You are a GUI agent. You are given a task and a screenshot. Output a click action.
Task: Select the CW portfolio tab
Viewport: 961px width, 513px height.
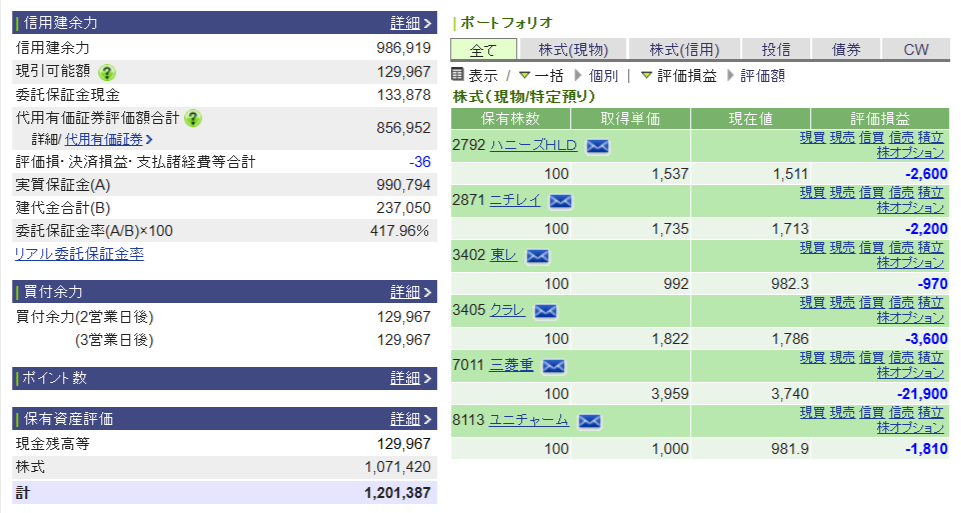[916, 50]
